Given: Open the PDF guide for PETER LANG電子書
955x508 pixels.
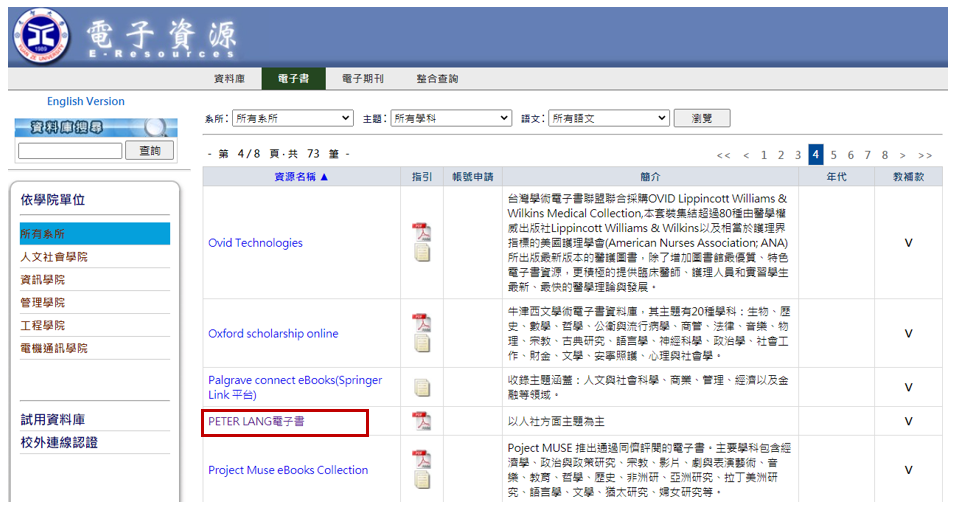Looking at the screenshot, I should (x=421, y=421).
